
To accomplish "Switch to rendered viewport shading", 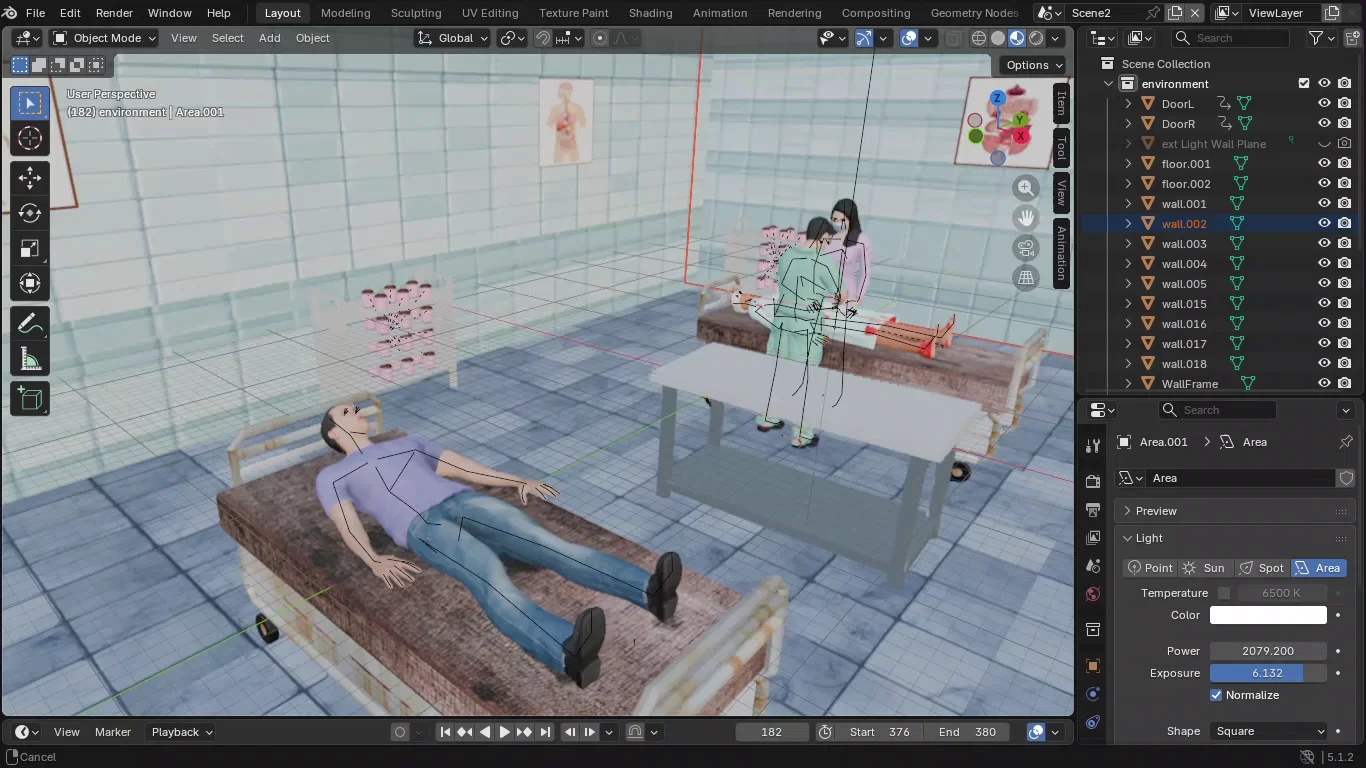I will point(1036,38).
